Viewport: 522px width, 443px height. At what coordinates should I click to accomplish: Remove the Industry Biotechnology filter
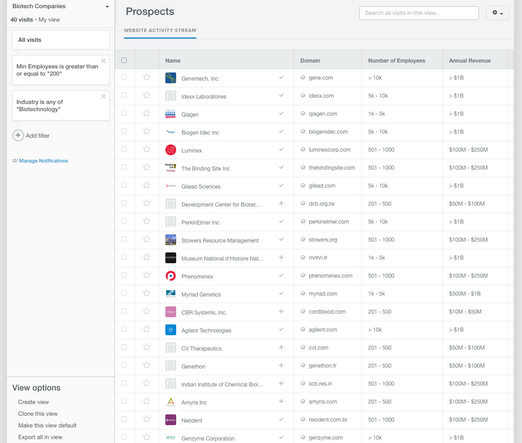[x=103, y=96]
